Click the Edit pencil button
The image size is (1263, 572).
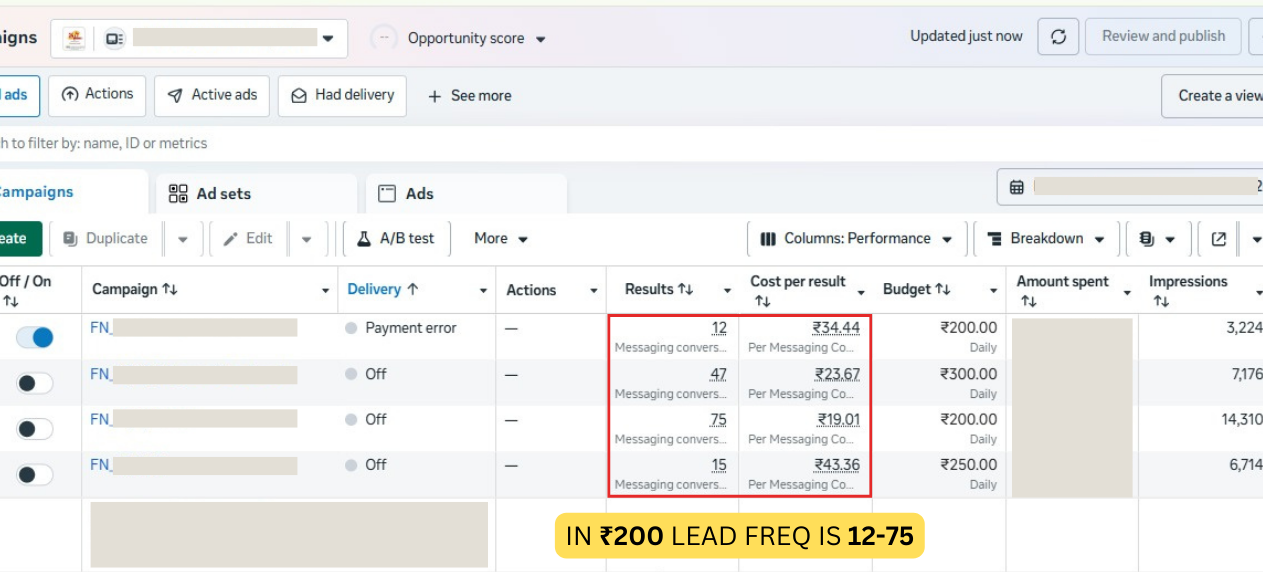click(x=247, y=239)
